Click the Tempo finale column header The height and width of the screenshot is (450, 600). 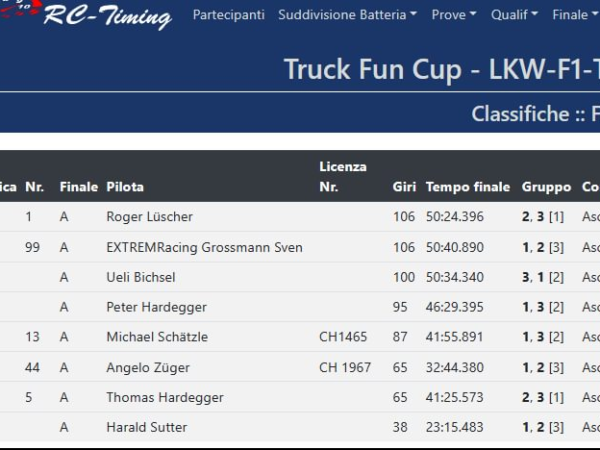click(x=467, y=187)
